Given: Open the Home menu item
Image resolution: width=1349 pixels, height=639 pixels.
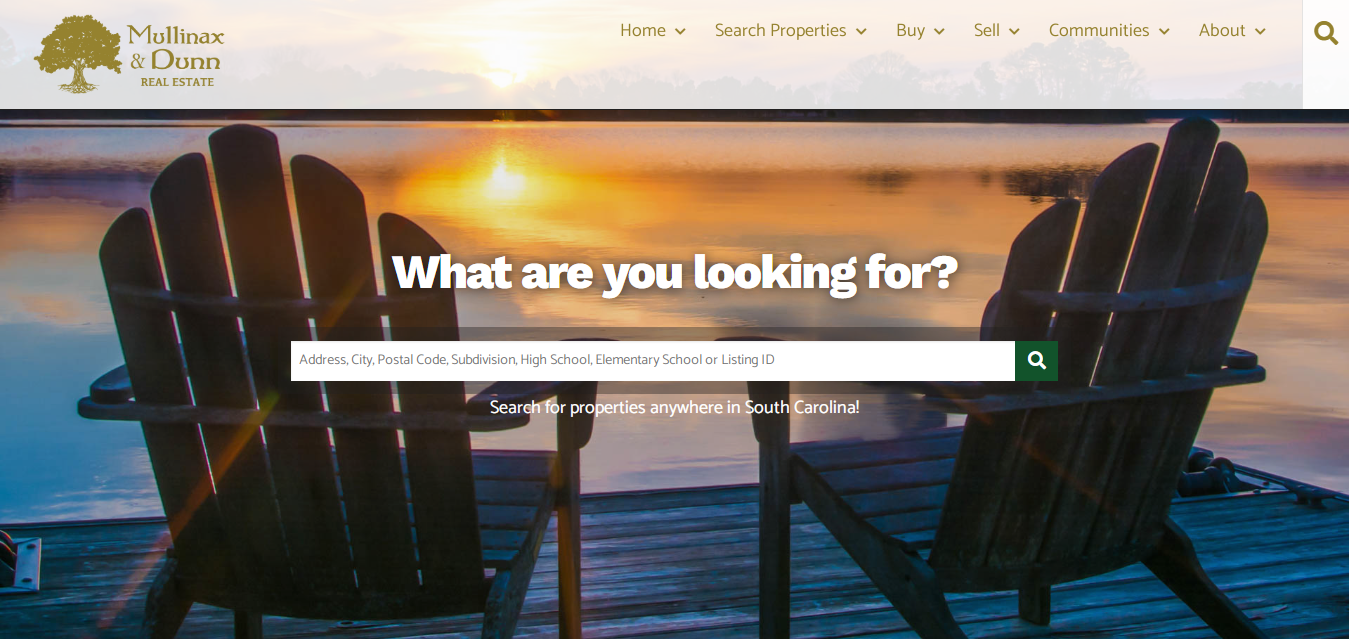Looking at the screenshot, I should point(643,31).
